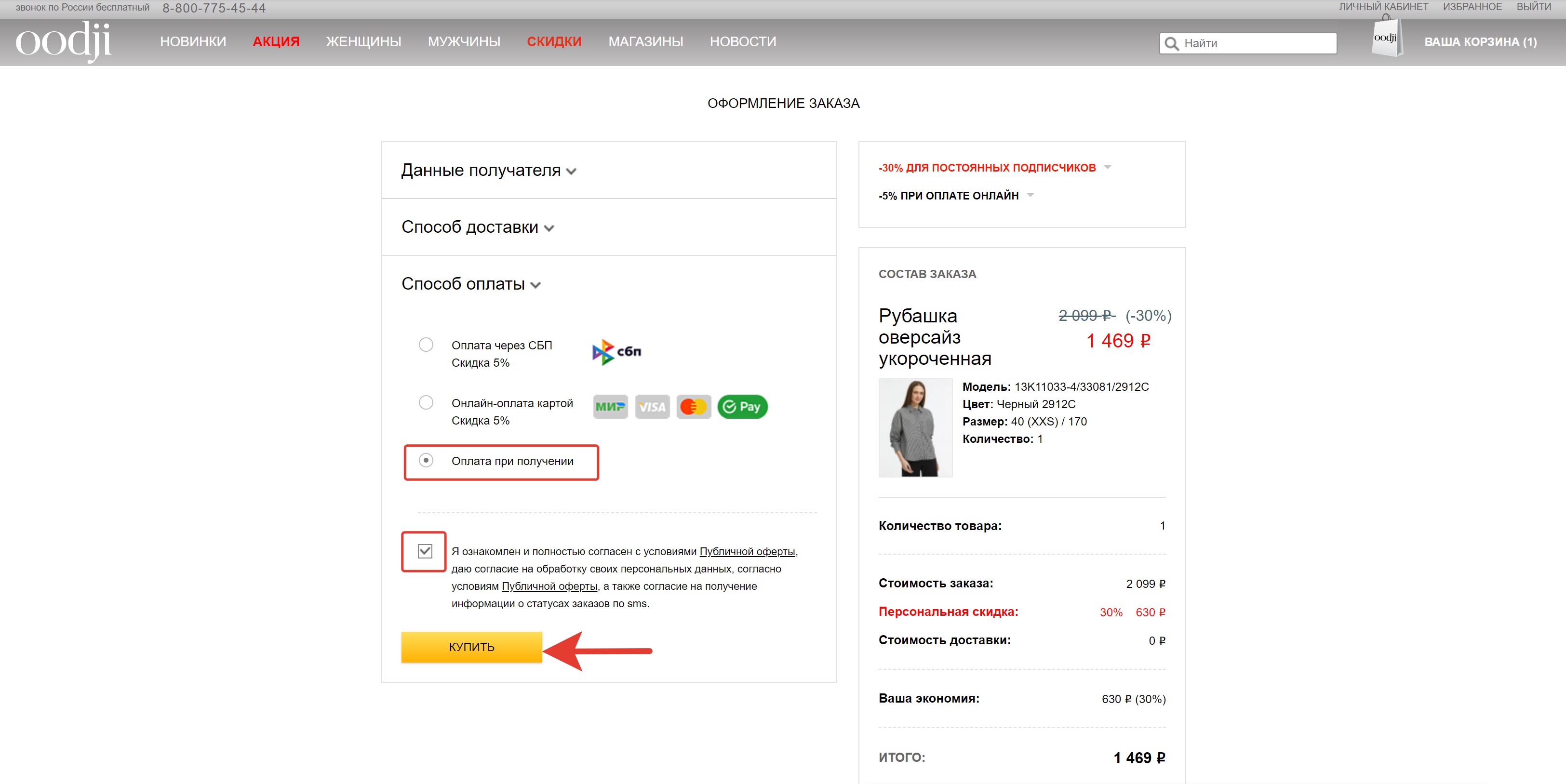Toggle the public offer agreement checkbox
Viewport: 1566px width, 784px height.
(x=425, y=551)
